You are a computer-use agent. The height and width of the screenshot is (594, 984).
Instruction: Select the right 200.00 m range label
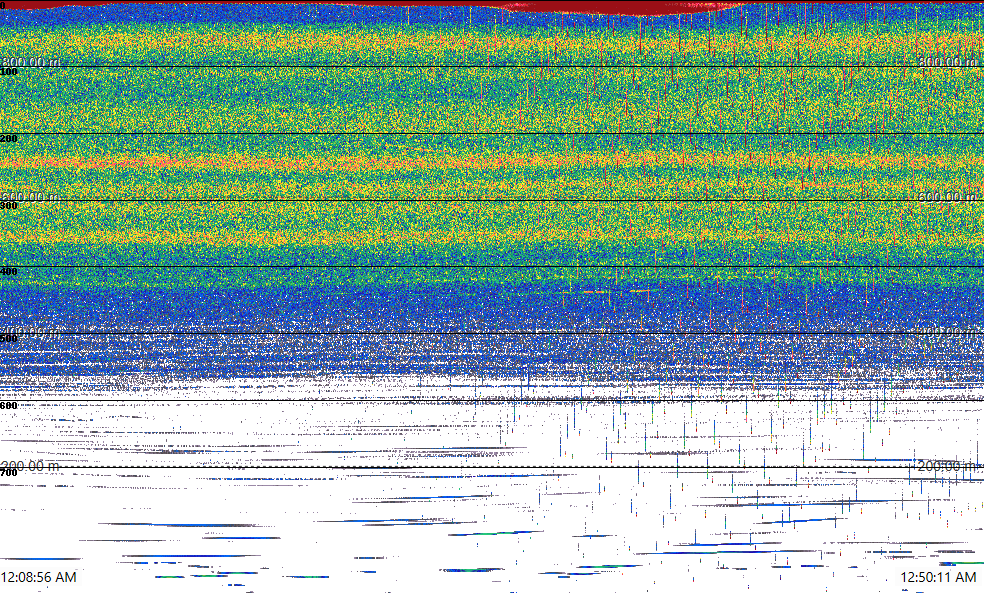coord(948,466)
